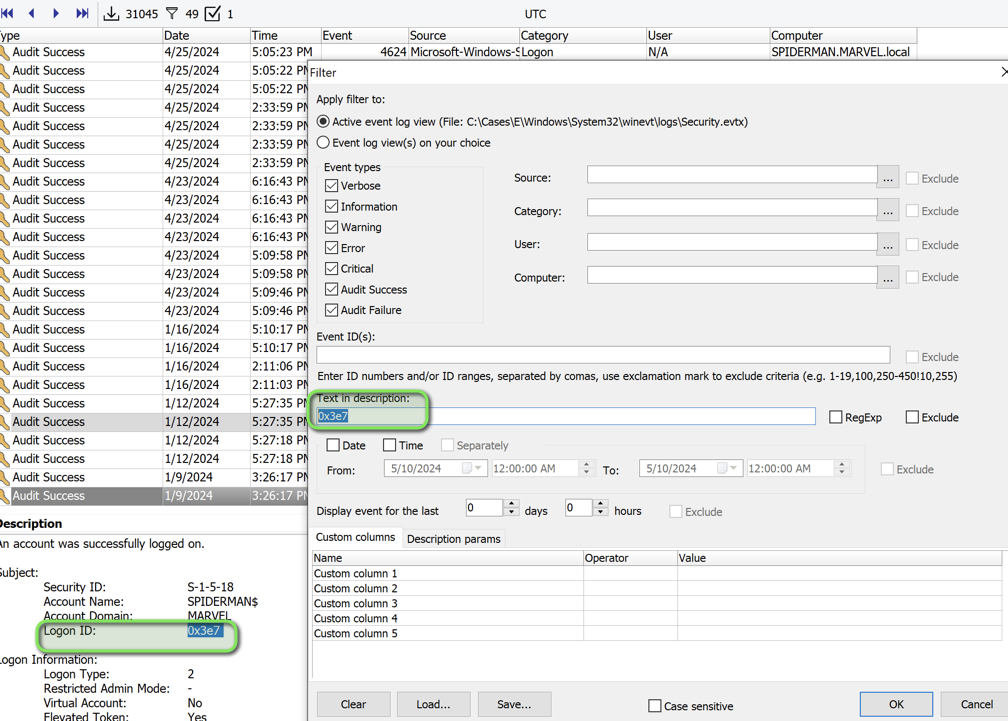Screen dimensions: 1008x721
Task: Click the load events download icon
Action: pos(110,14)
